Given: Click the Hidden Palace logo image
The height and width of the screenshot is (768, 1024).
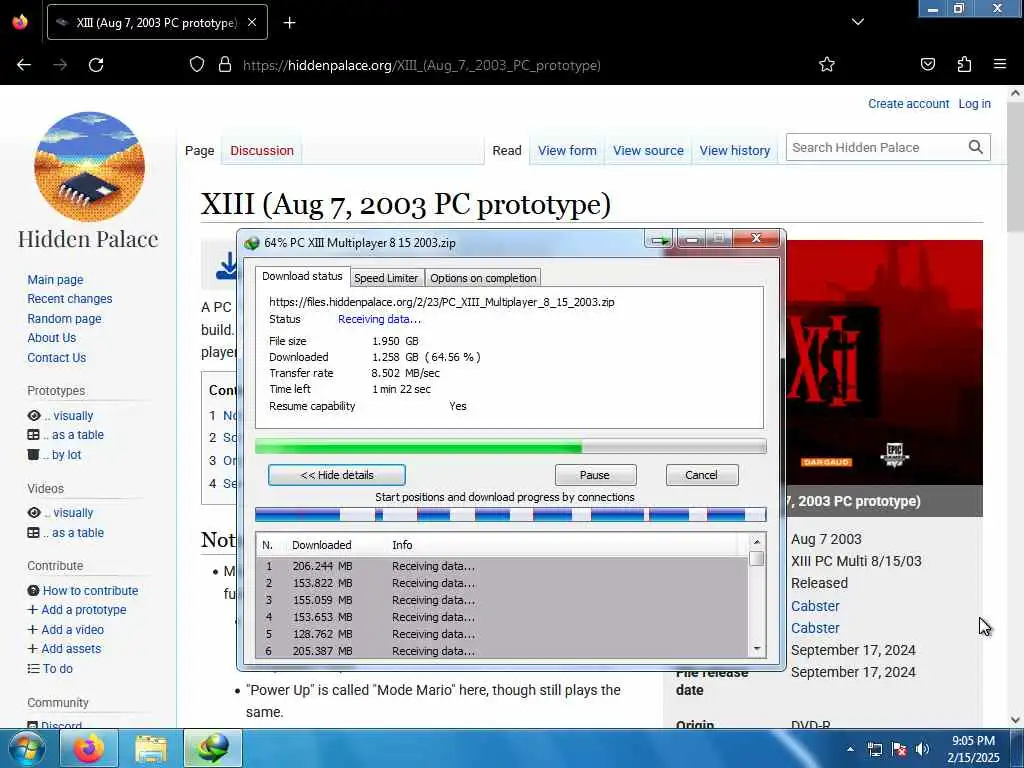Looking at the screenshot, I should 89,167.
